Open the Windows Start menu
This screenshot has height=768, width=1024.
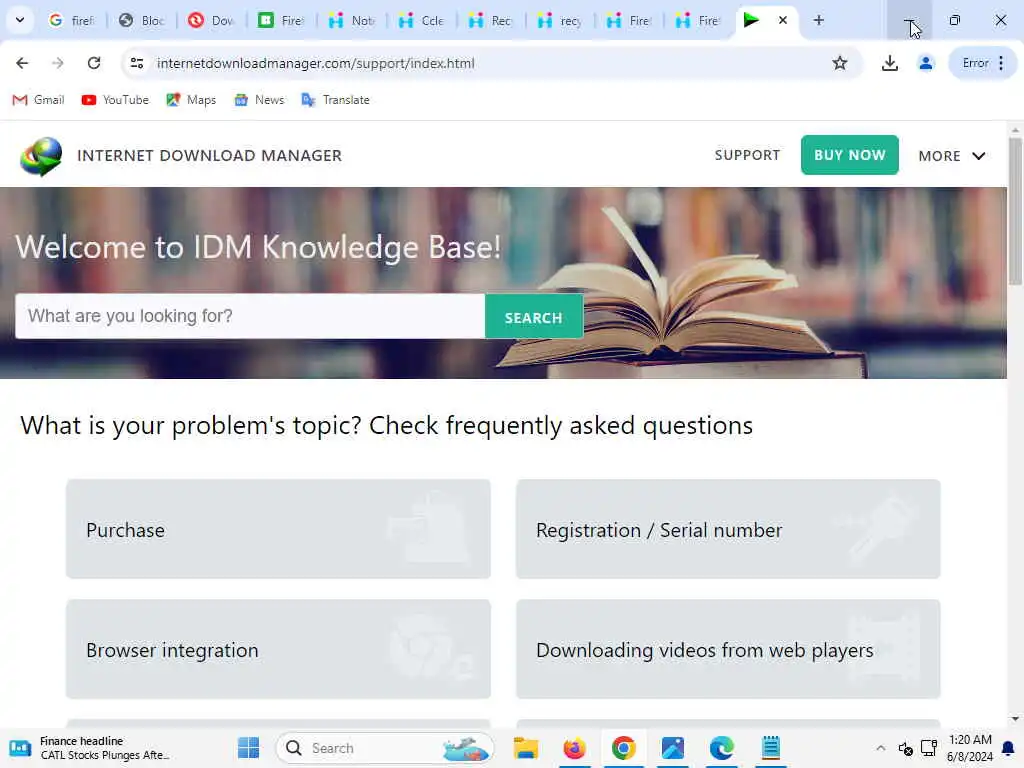click(x=248, y=748)
